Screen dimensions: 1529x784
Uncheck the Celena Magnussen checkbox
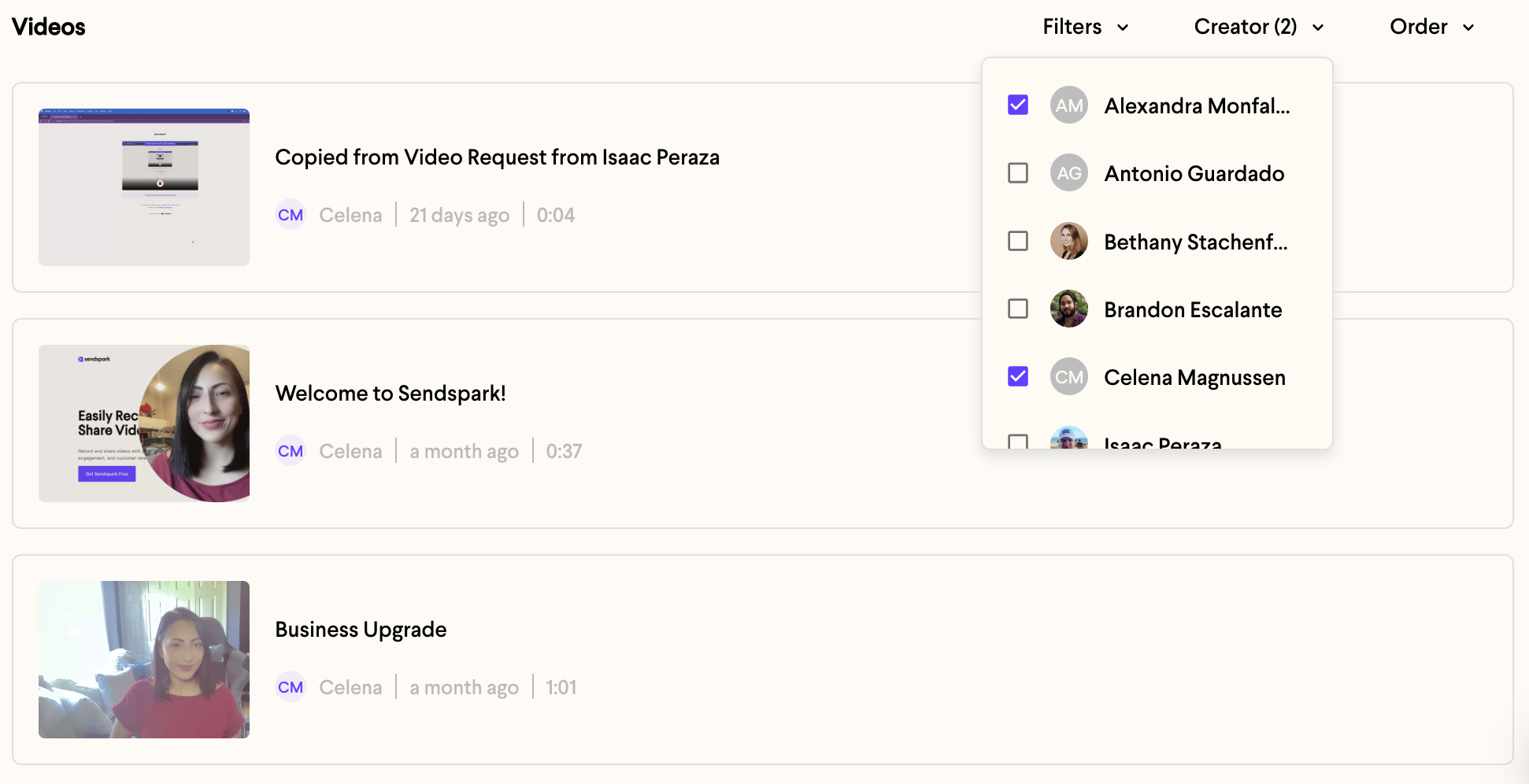tap(1018, 376)
